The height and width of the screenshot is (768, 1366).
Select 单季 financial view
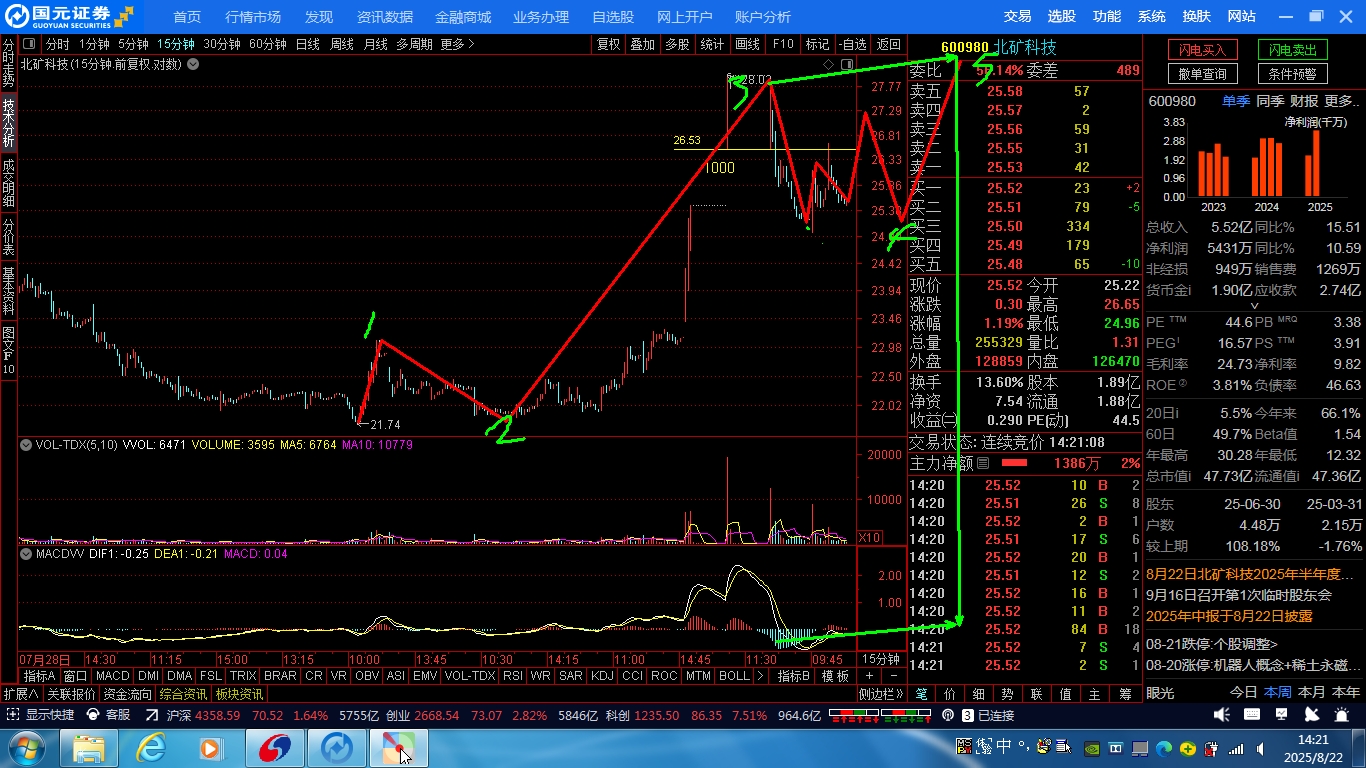pos(1236,101)
